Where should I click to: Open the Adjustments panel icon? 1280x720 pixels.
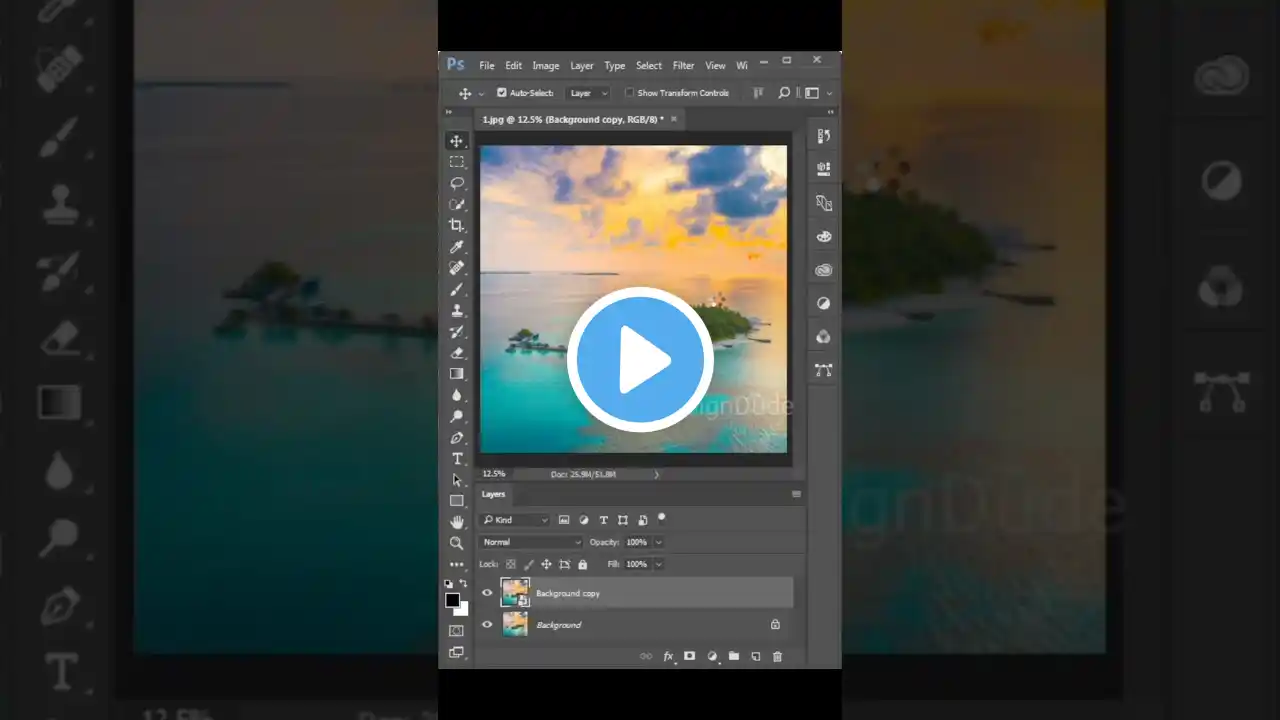[x=824, y=303]
